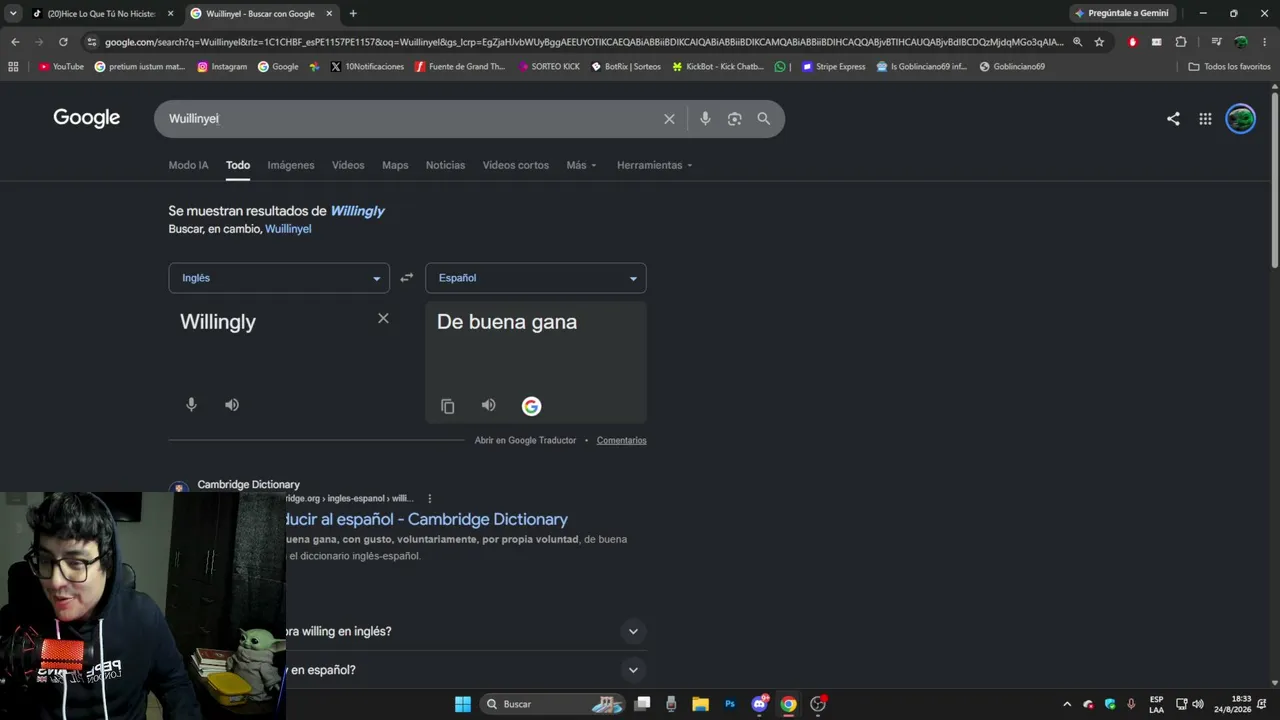Expand the 'willing en inglés' question

pyautogui.click(x=633, y=631)
